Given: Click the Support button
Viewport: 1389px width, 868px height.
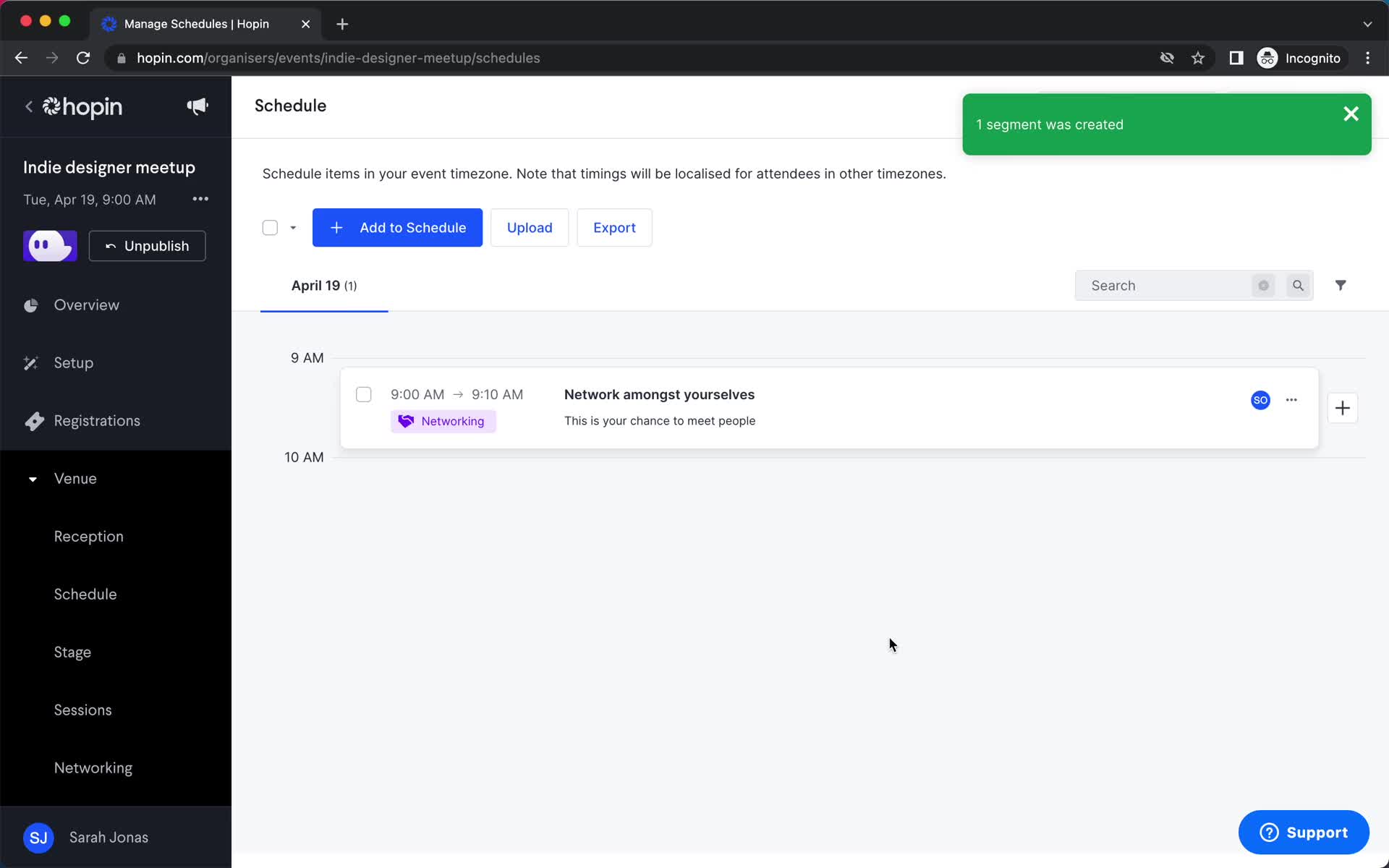Looking at the screenshot, I should coord(1304,833).
